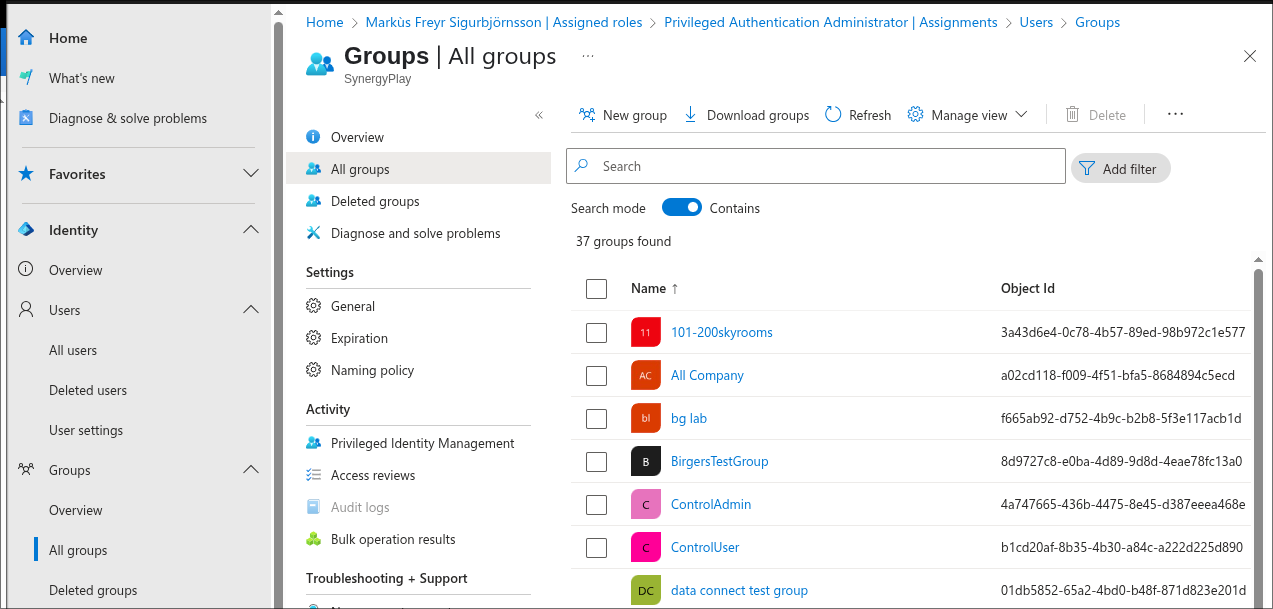Click Home breadcrumb link
The image size is (1273, 609).
[x=325, y=22]
